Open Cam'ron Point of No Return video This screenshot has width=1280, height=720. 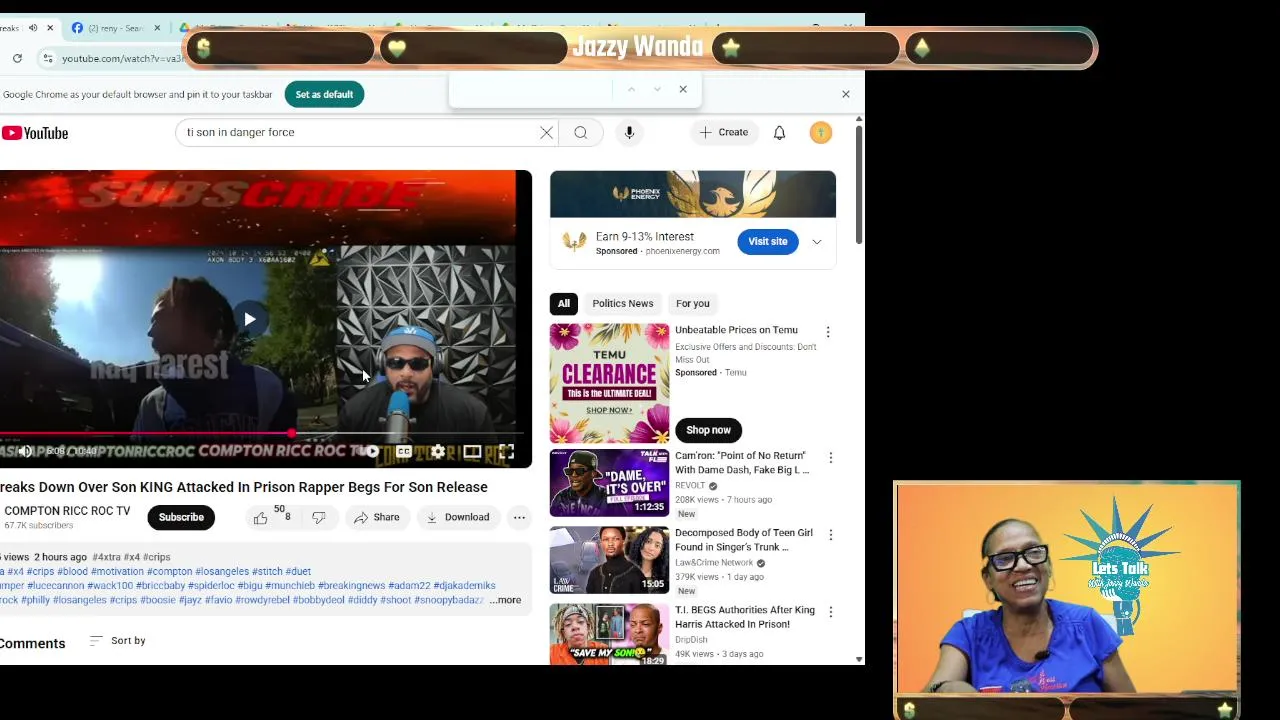(609, 483)
